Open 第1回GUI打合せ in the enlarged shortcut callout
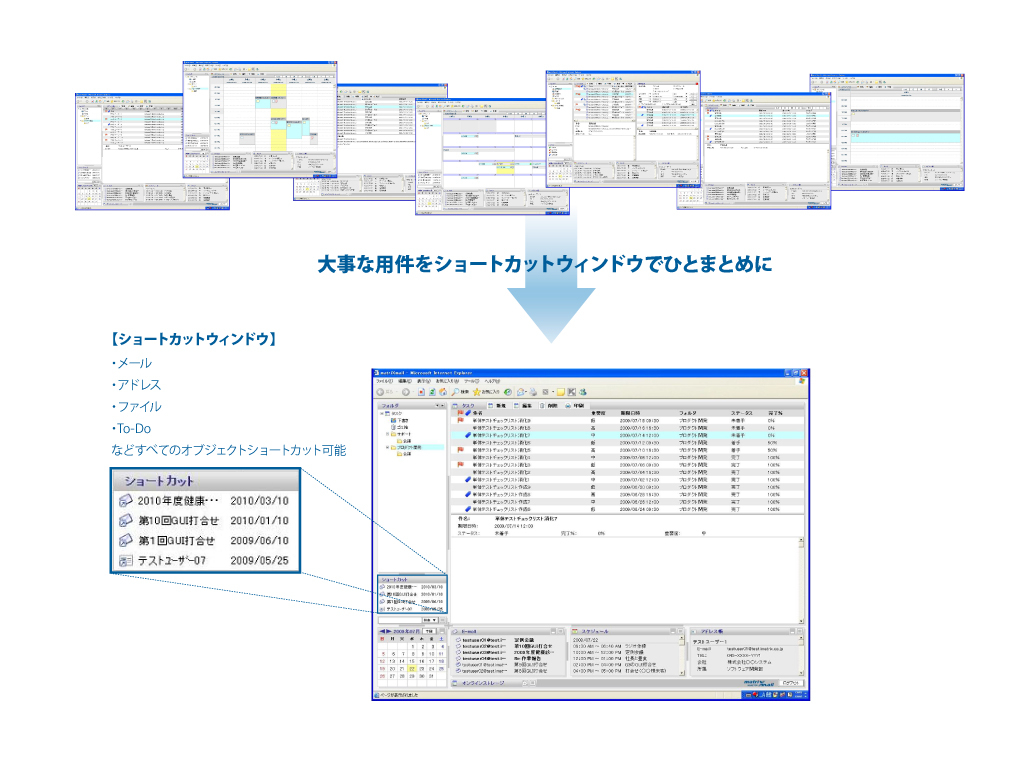Screen dimensions: 1024x768 203,541
